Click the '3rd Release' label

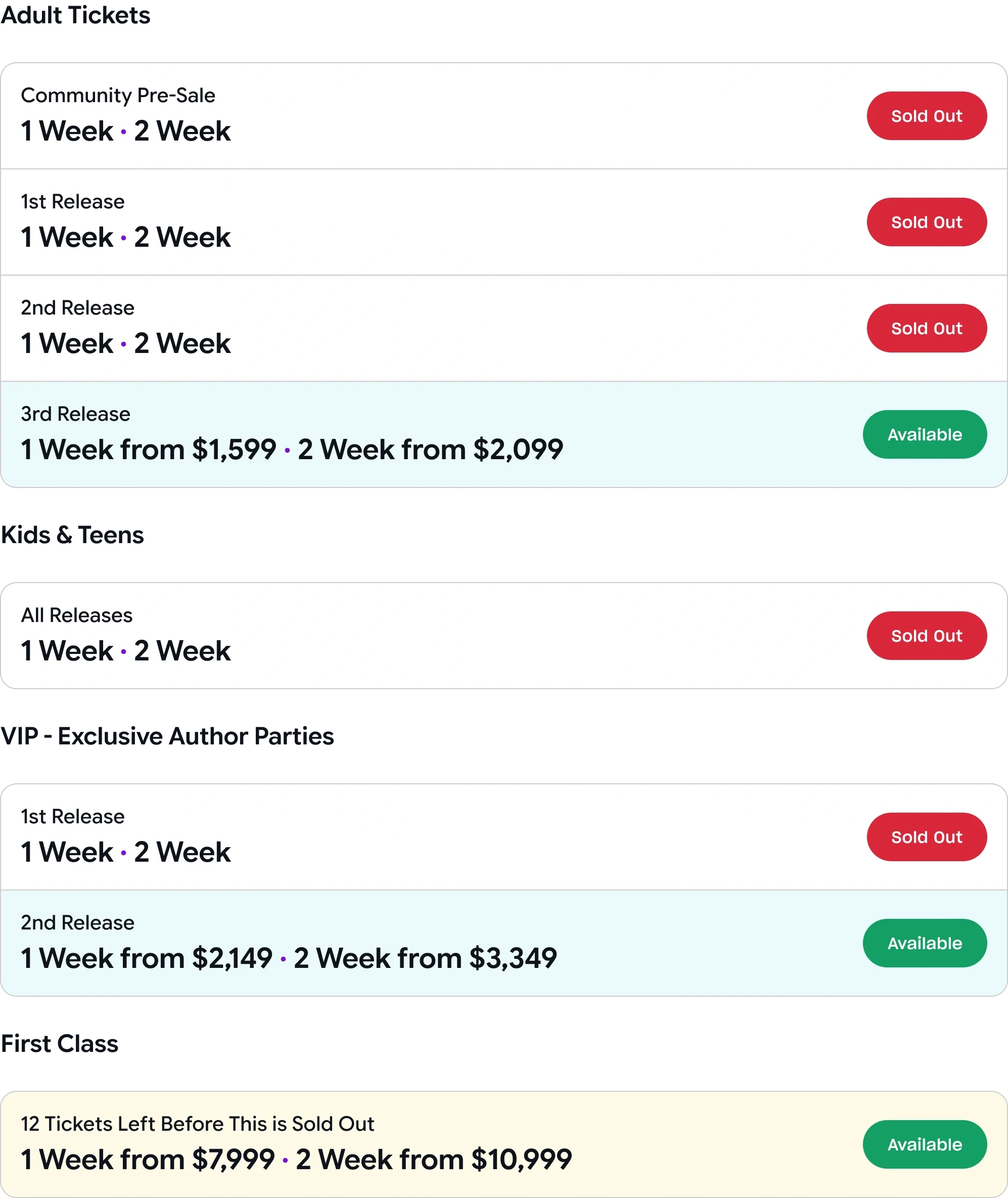point(75,414)
